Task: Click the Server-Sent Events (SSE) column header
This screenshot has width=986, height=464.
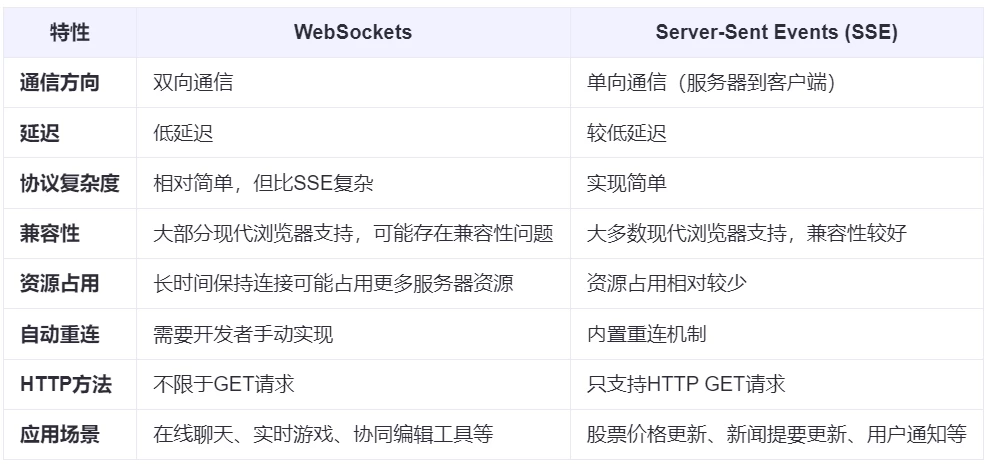Action: [776, 32]
